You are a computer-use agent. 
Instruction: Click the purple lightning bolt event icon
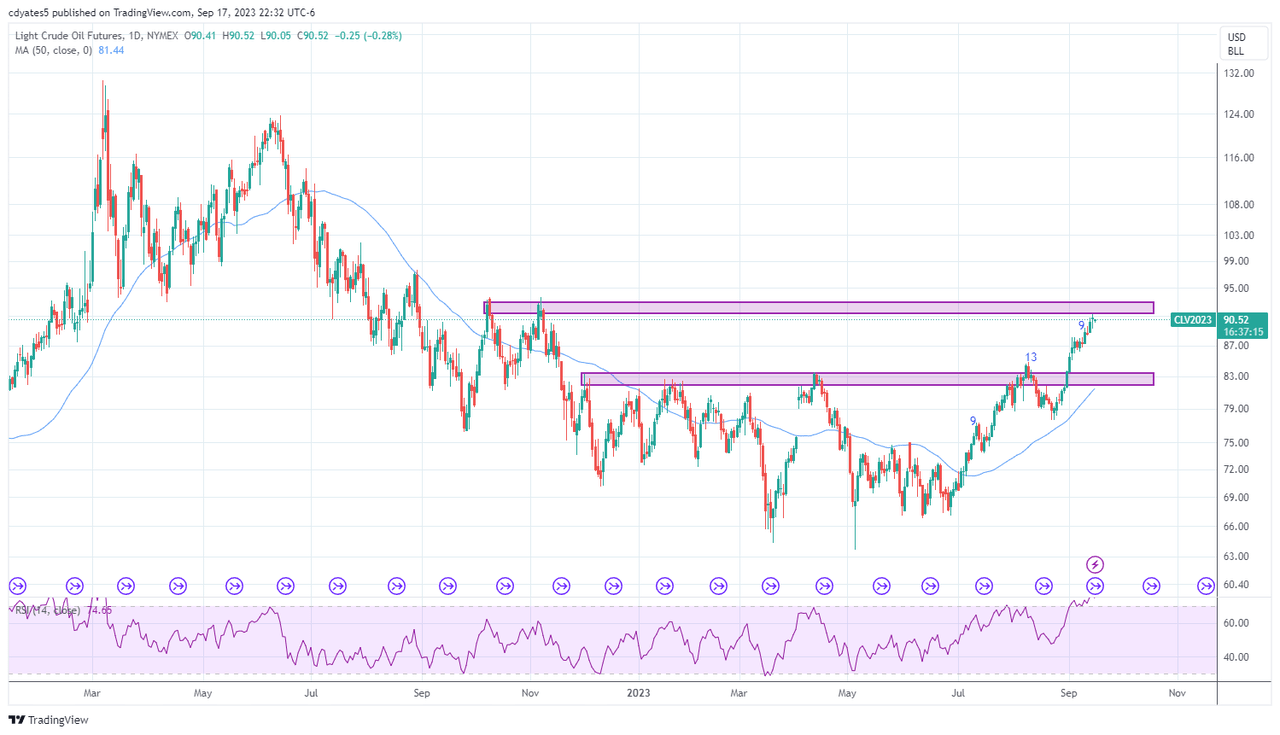[x=1095, y=565]
